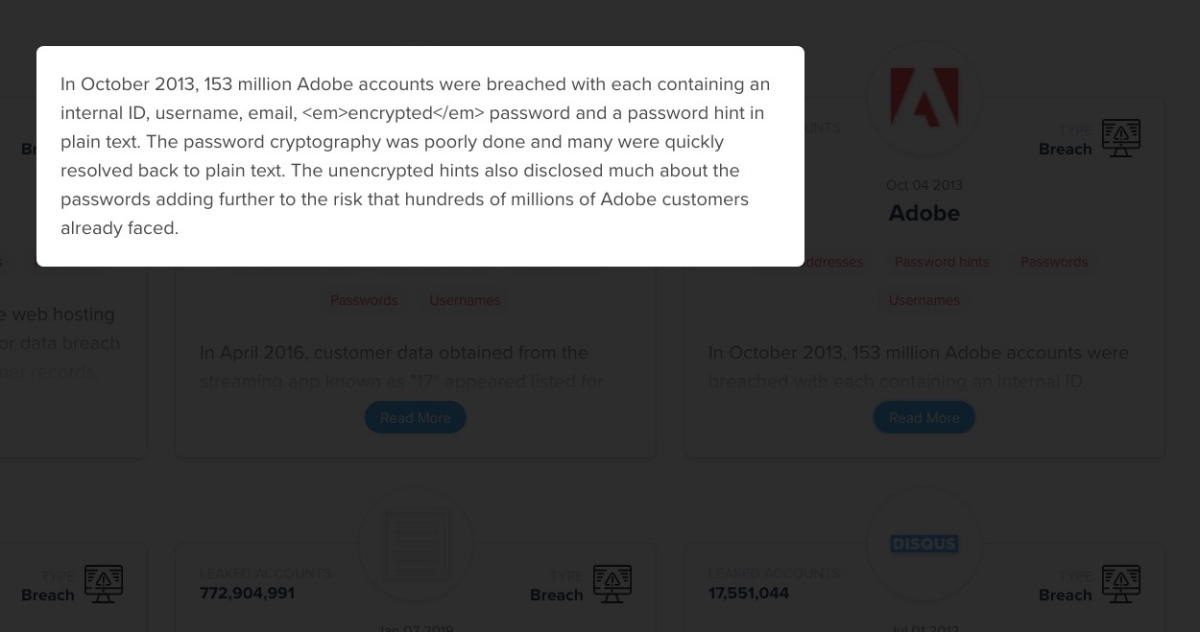Click the breach monitor icon on the bottom-left card
The image size is (1200, 632).
[x=103, y=583]
